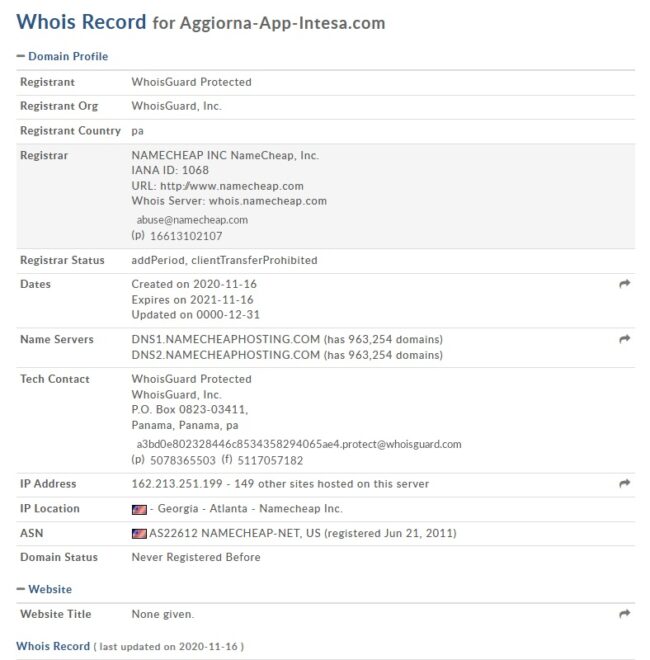Click the P.O. Box 0823-03411 address line
This screenshot has height=660, width=650.
pos(190,410)
